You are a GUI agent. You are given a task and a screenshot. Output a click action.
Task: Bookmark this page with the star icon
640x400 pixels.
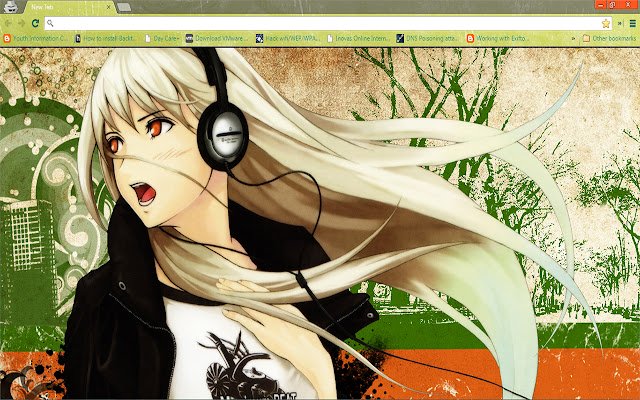[x=606, y=24]
